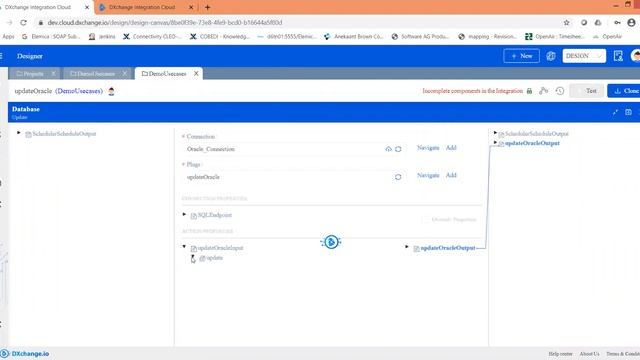Click the green lock icon
Screen dimensions: 640x360
529,91
